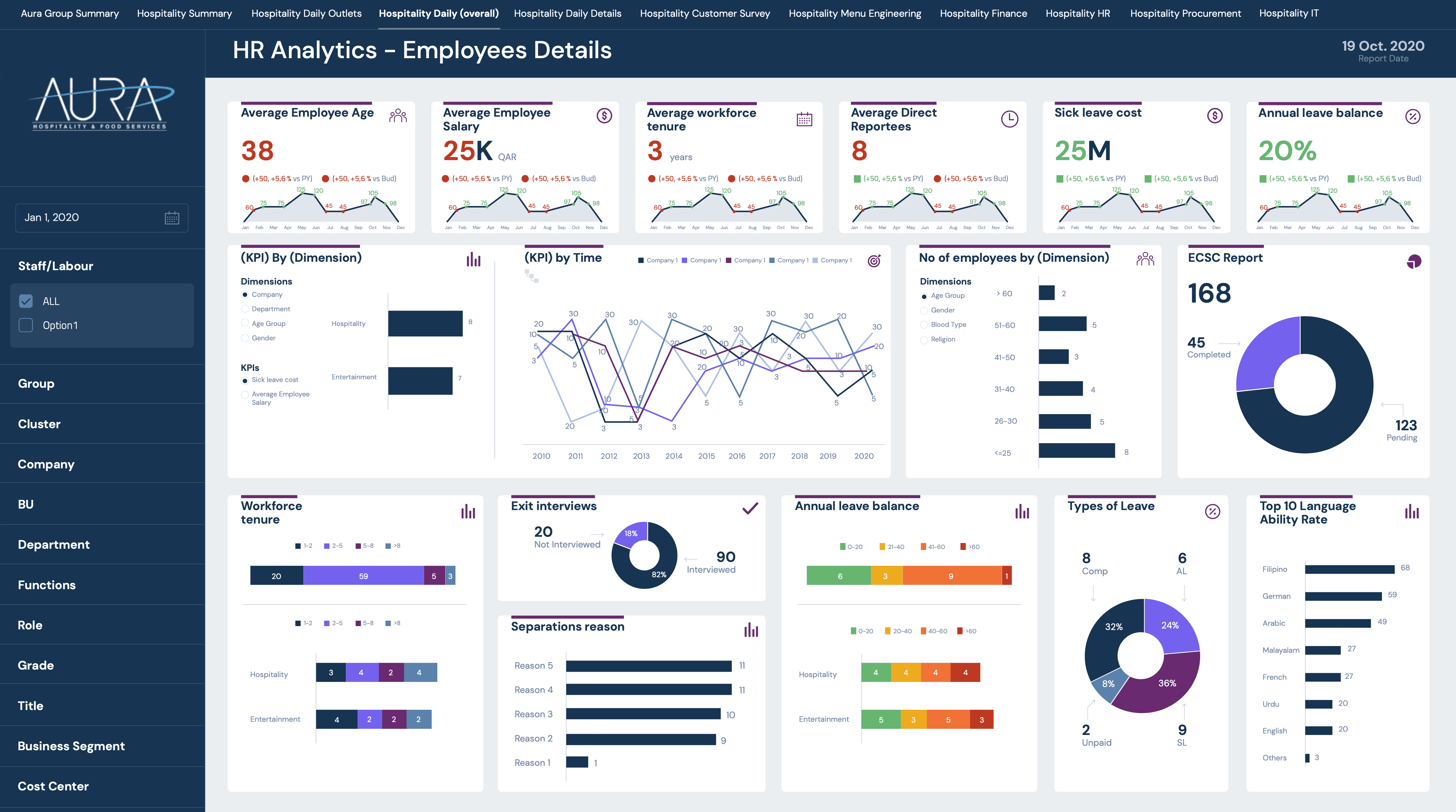Open the date picker calendar for Jan 1, 2020
Image resolution: width=1456 pixels, height=812 pixels.
pos(172,218)
